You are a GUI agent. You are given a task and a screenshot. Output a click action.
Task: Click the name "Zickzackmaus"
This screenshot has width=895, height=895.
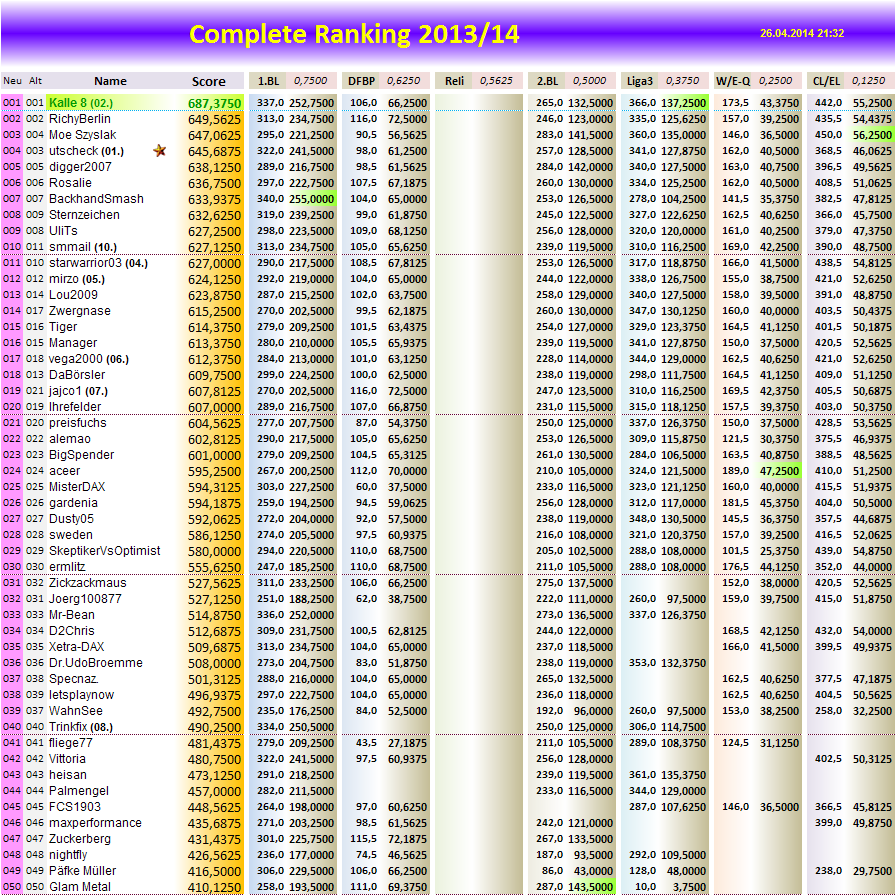pos(87,582)
